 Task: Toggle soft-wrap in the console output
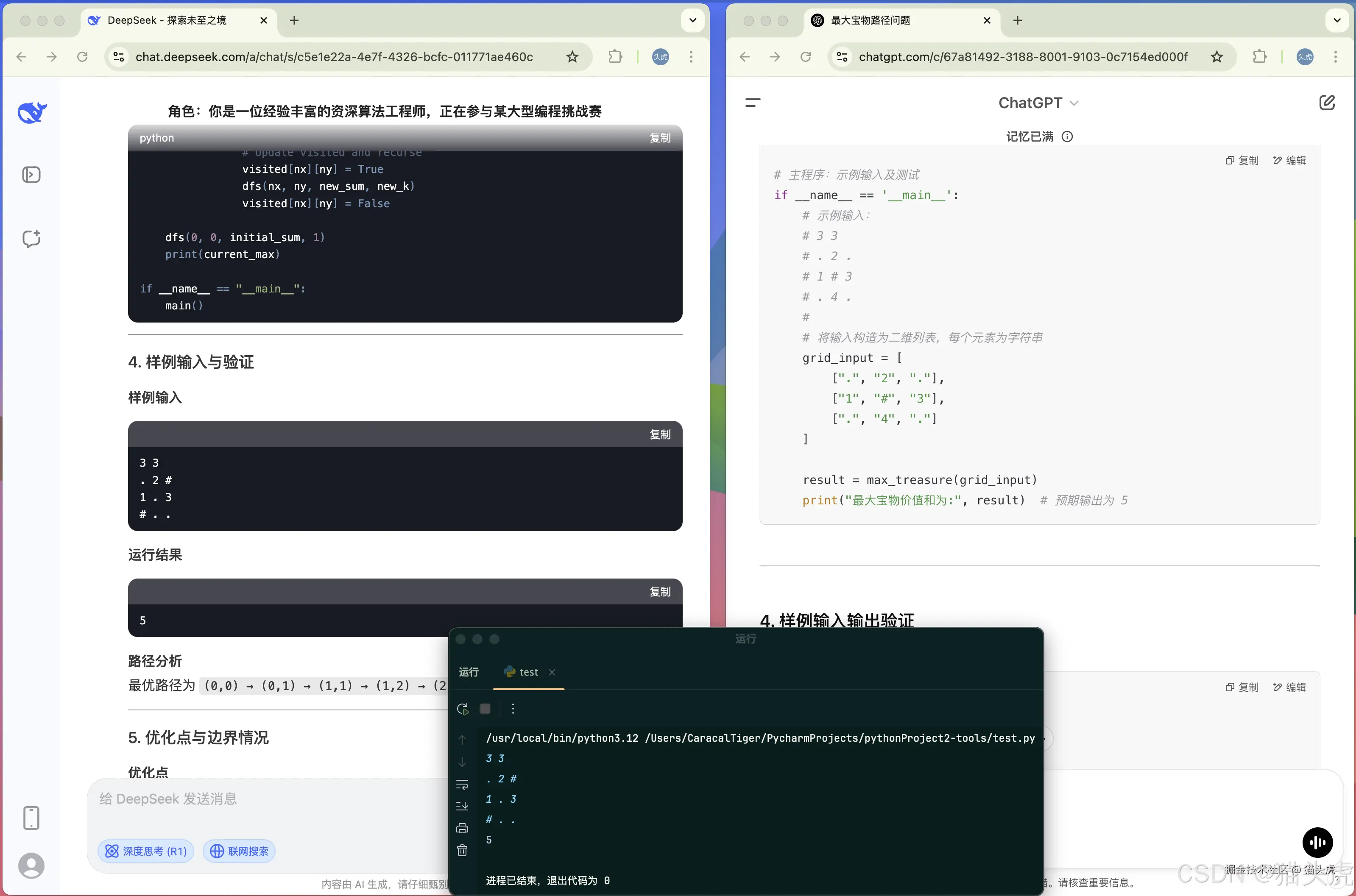pyautogui.click(x=462, y=785)
